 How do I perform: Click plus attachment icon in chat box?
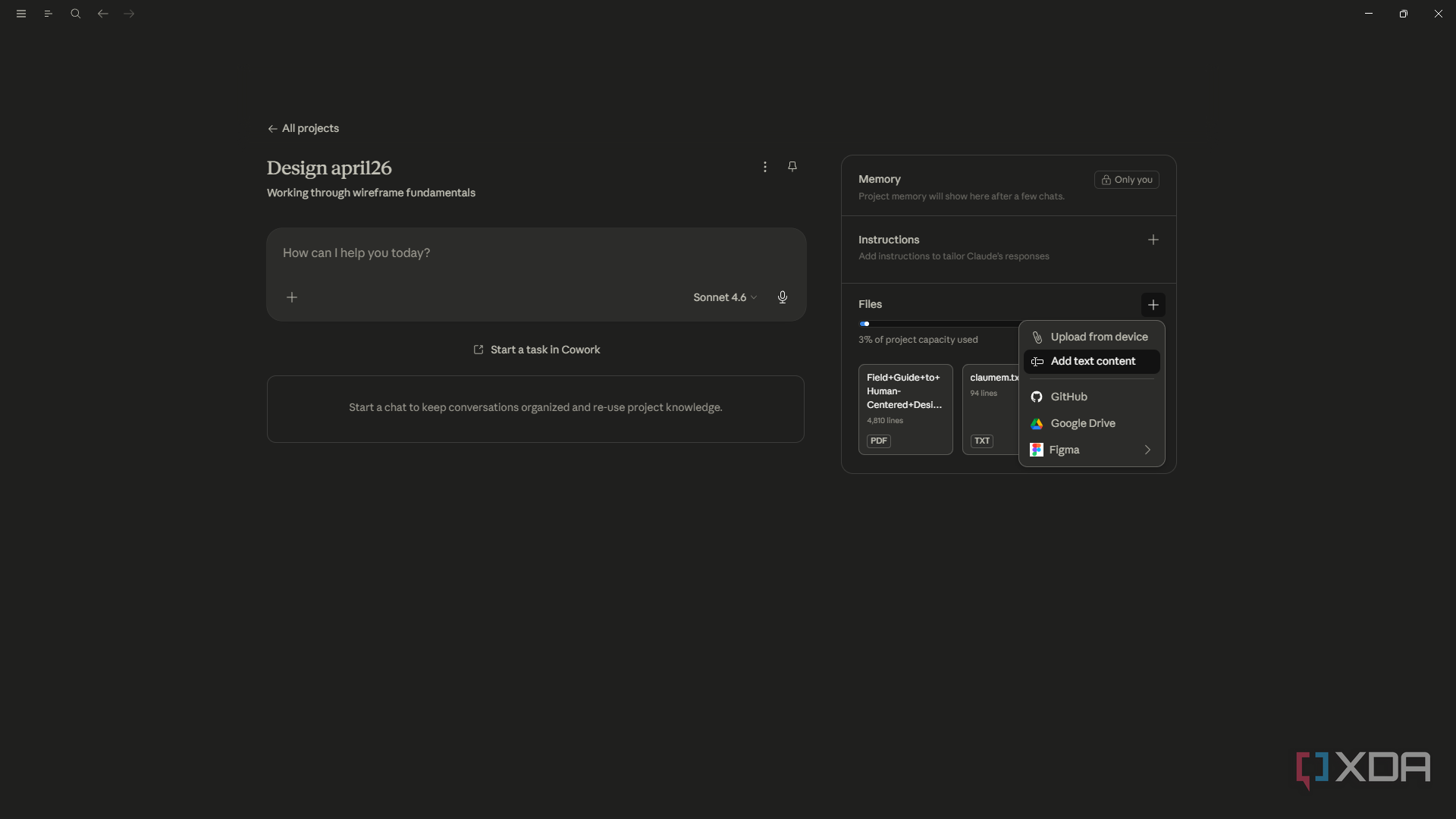pos(292,297)
